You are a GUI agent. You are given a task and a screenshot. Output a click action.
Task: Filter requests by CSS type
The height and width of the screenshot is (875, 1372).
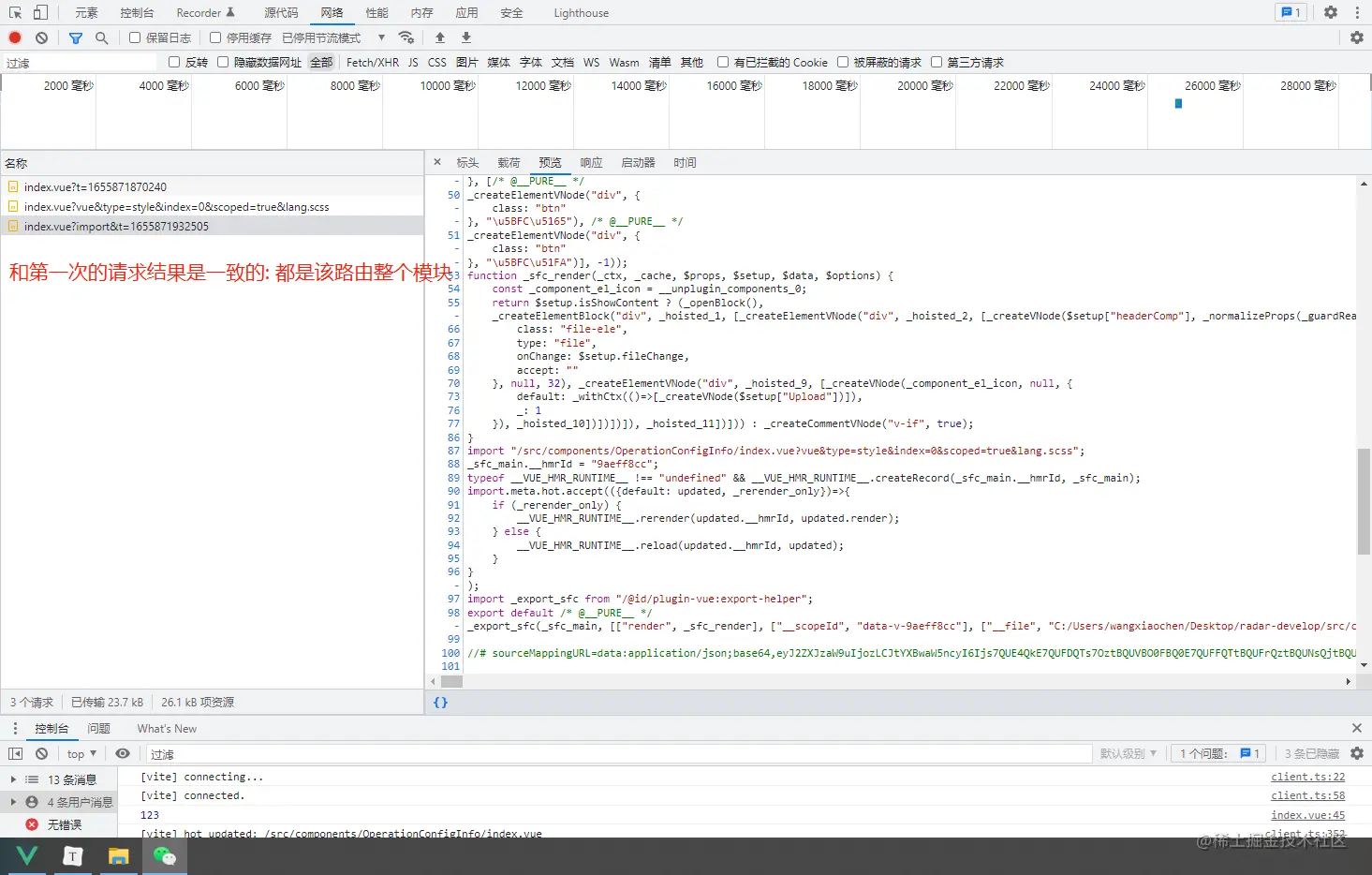(436, 62)
